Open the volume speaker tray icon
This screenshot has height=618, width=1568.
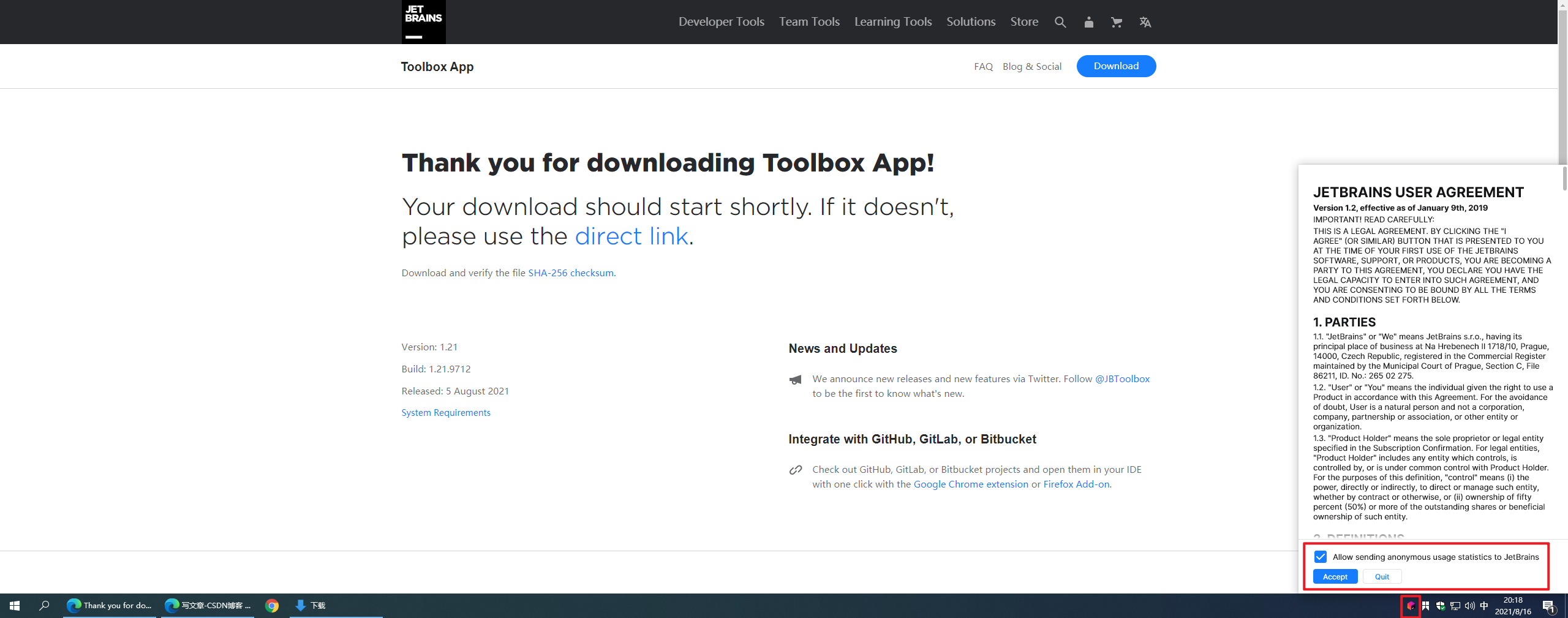pyautogui.click(x=1469, y=606)
